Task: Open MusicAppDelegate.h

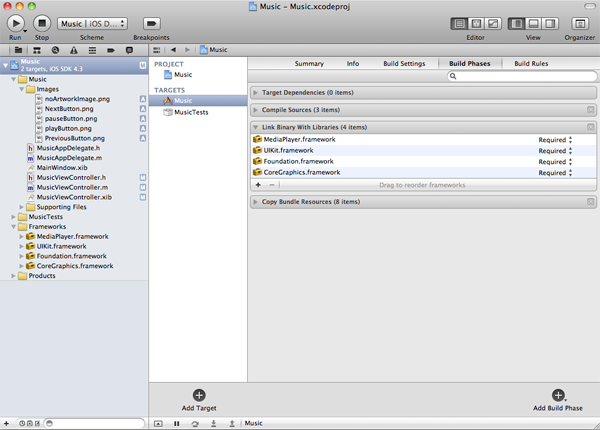Action: tap(68, 148)
